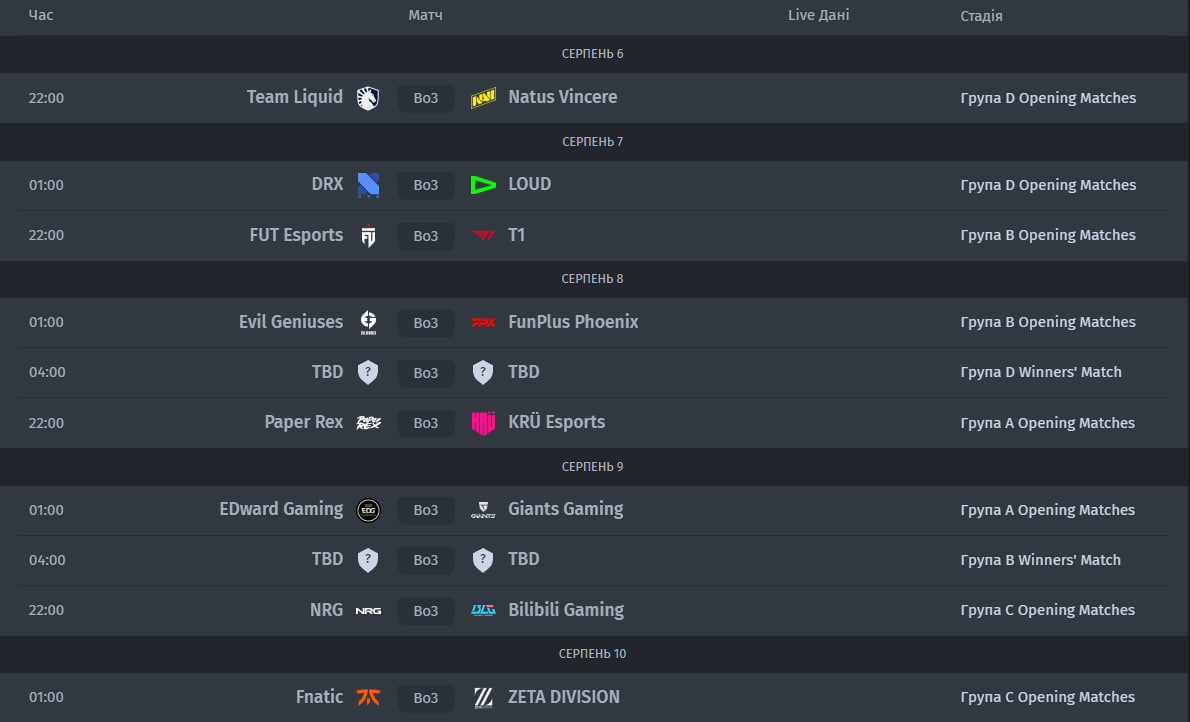Open the Paper Rex team link

click(x=303, y=422)
